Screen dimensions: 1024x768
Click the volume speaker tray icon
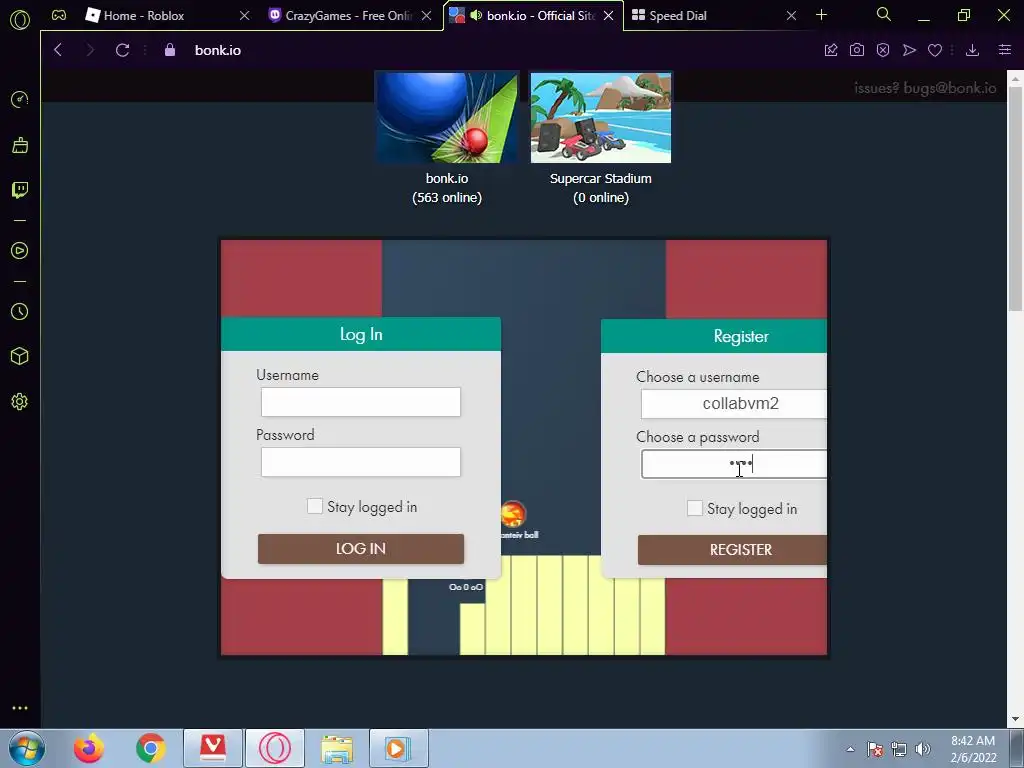click(x=923, y=749)
